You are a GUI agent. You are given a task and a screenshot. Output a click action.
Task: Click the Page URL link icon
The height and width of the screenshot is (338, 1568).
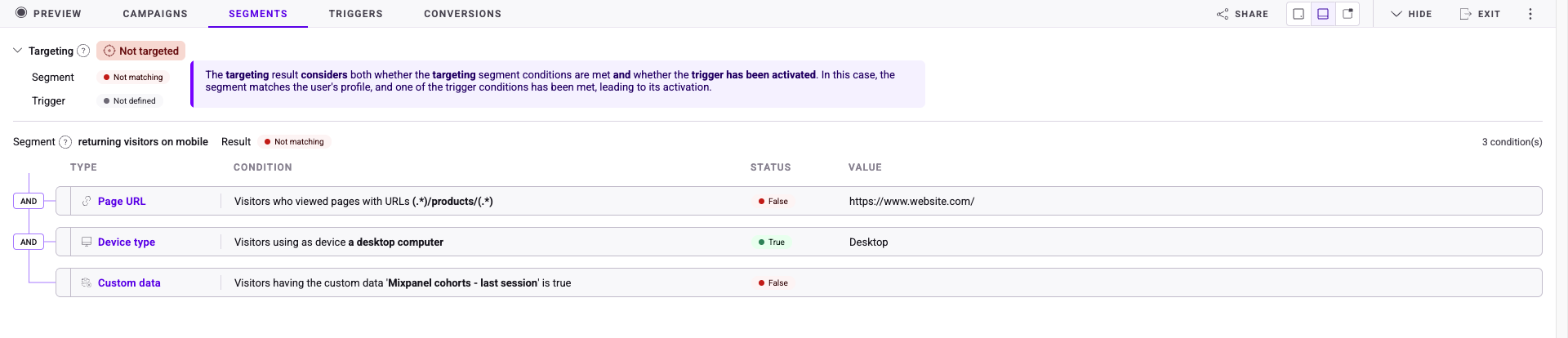[x=87, y=201]
